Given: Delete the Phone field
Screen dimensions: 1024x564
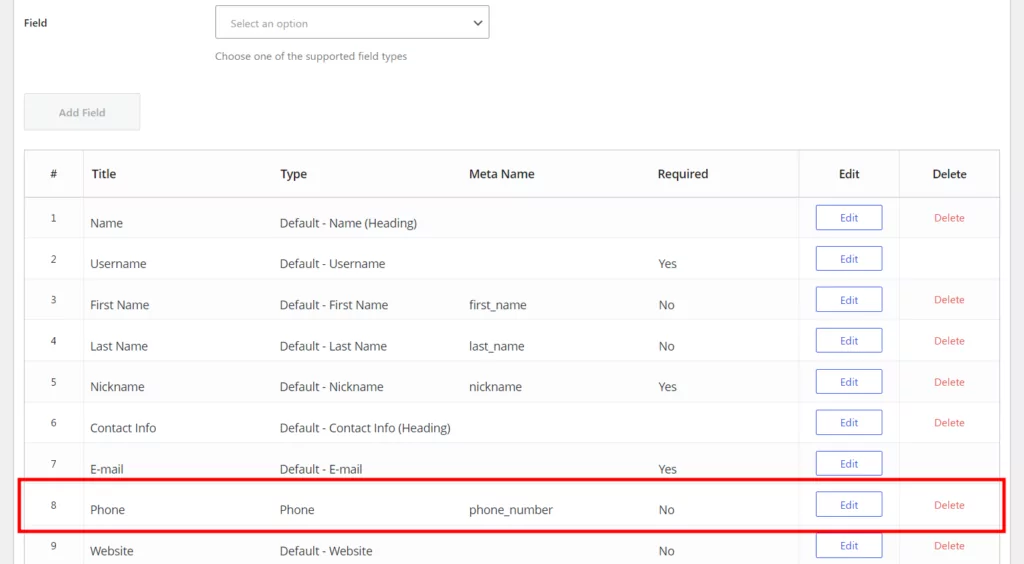Looking at the screenshot, I should point(949,505).
